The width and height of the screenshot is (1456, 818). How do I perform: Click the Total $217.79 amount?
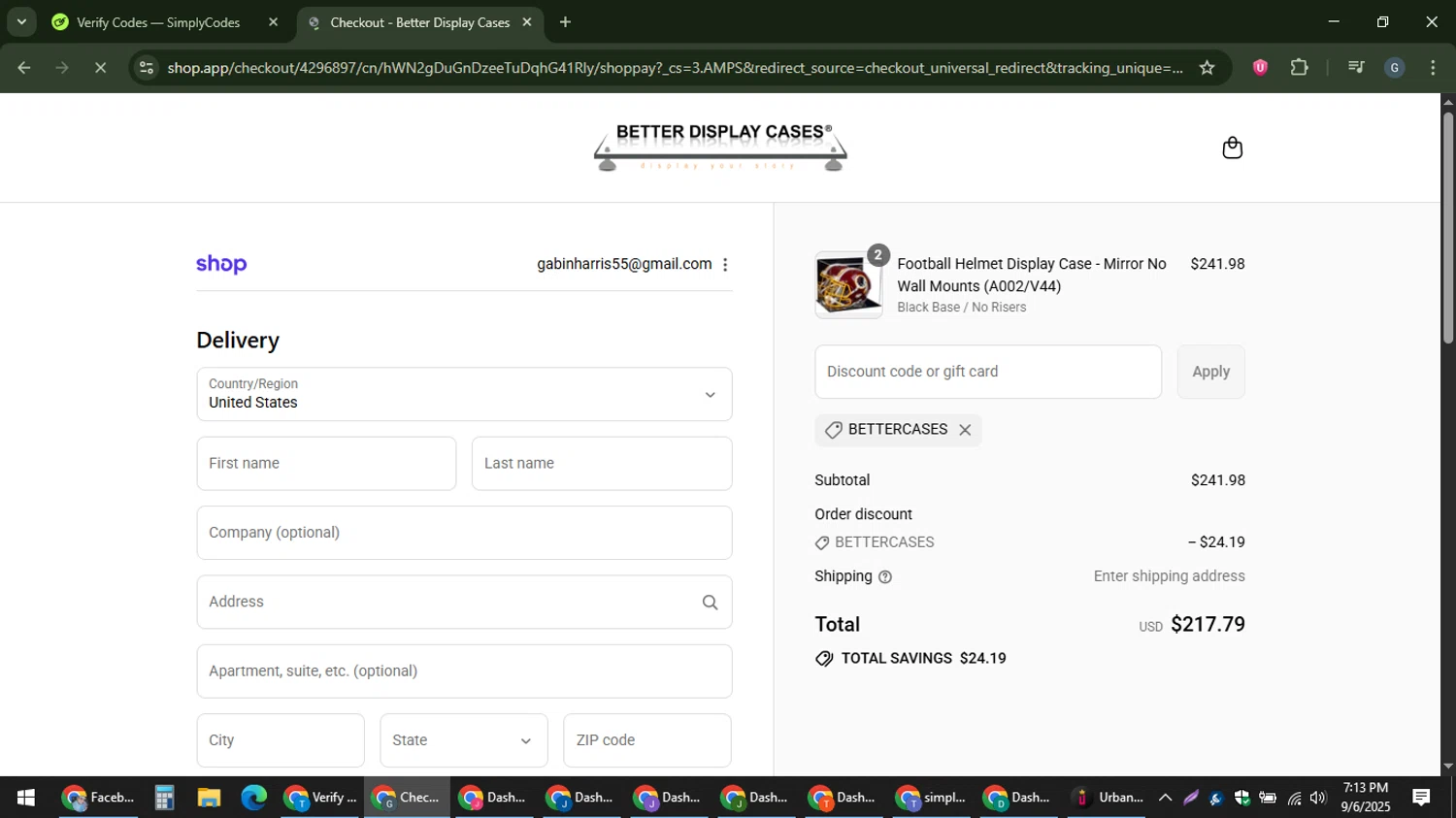coord(1208,625)
